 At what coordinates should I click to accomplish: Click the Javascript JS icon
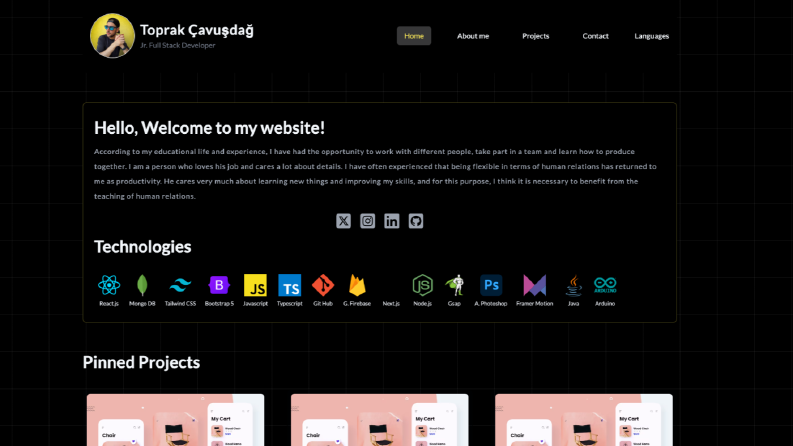(255, 285)
